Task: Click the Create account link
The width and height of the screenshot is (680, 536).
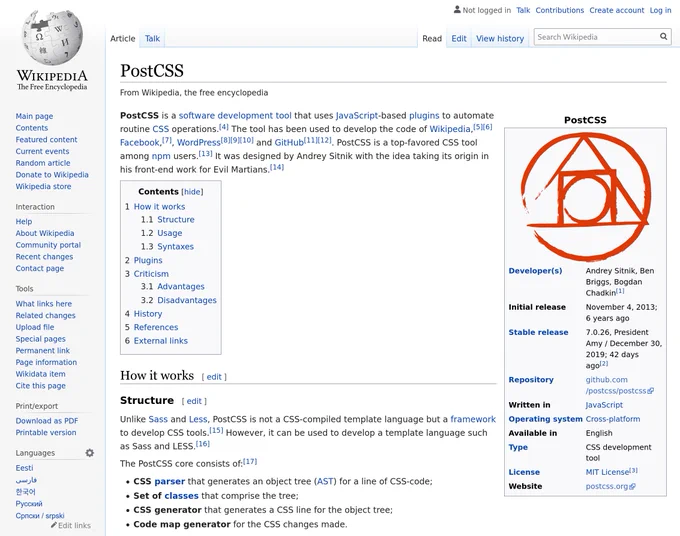Action: tap(617, 10)
